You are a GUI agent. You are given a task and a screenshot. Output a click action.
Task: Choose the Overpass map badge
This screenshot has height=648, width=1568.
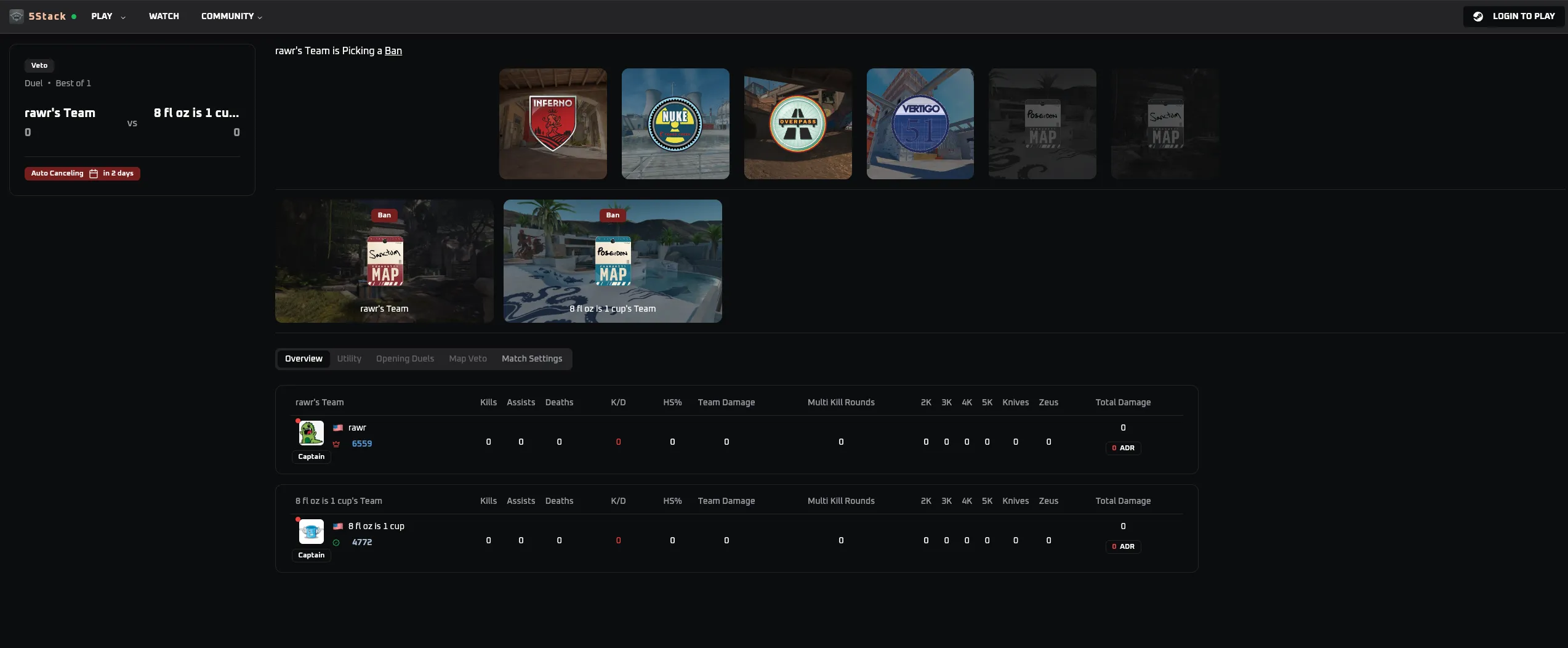[797, 124]
